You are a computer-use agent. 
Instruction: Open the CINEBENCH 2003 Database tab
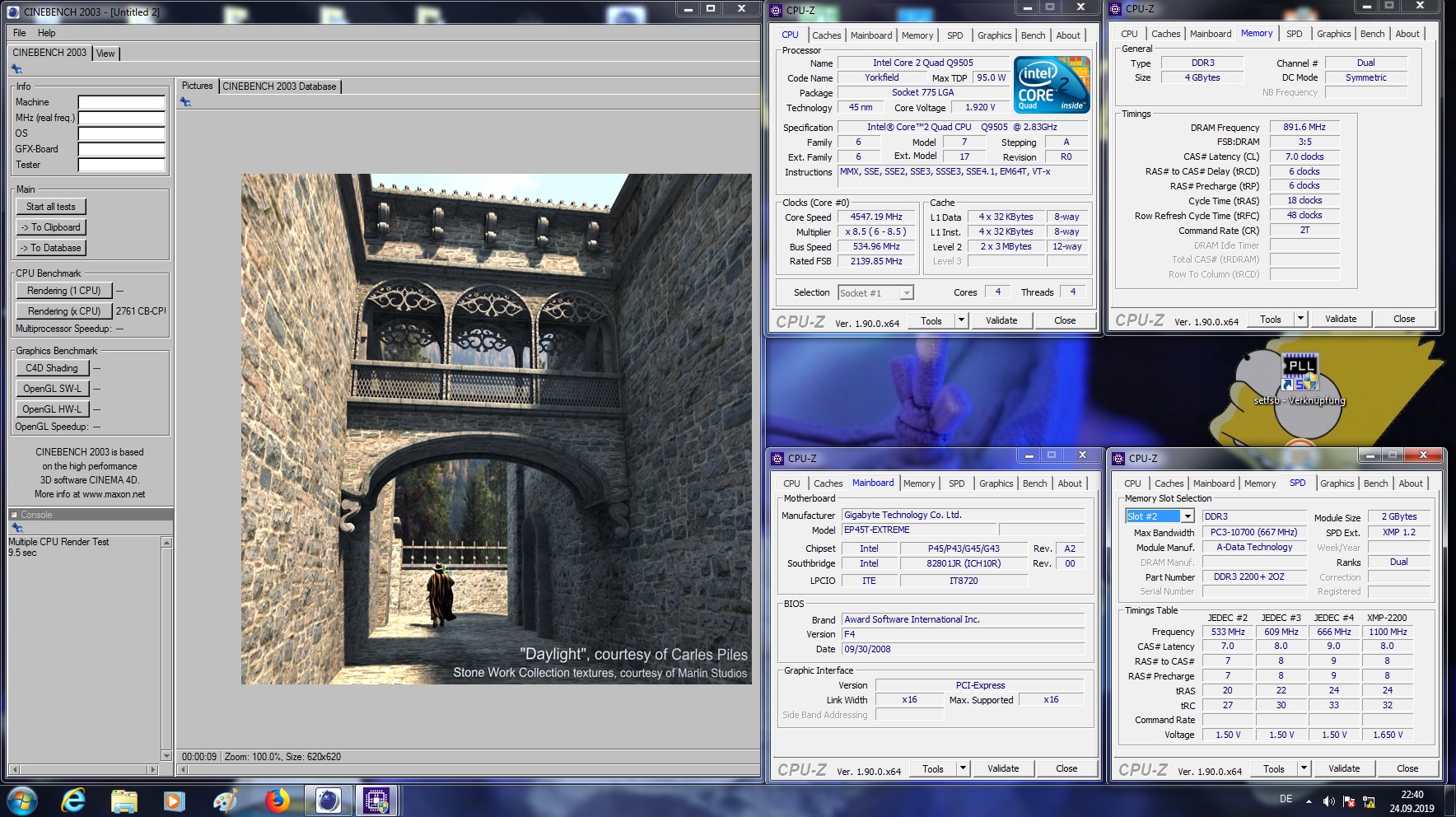pyautogui.click(x=279, y=86)
